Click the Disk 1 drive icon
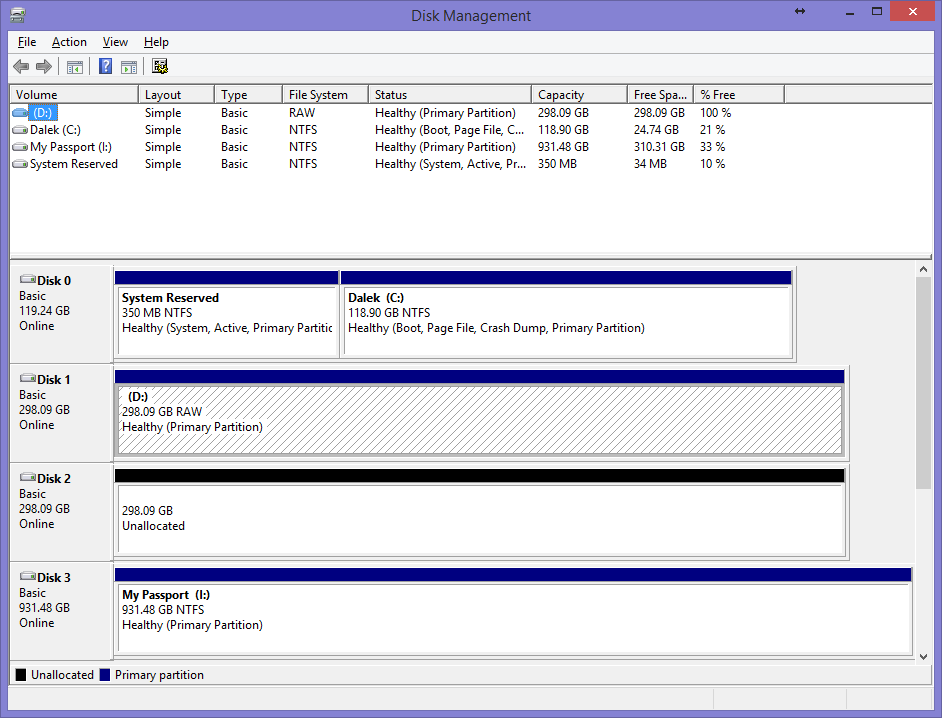The image size is (942, 718). [x=28, y=379]
